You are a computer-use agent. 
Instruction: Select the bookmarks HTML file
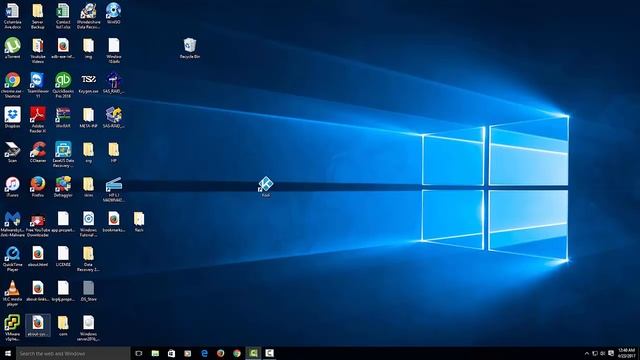tap(113, 222)
